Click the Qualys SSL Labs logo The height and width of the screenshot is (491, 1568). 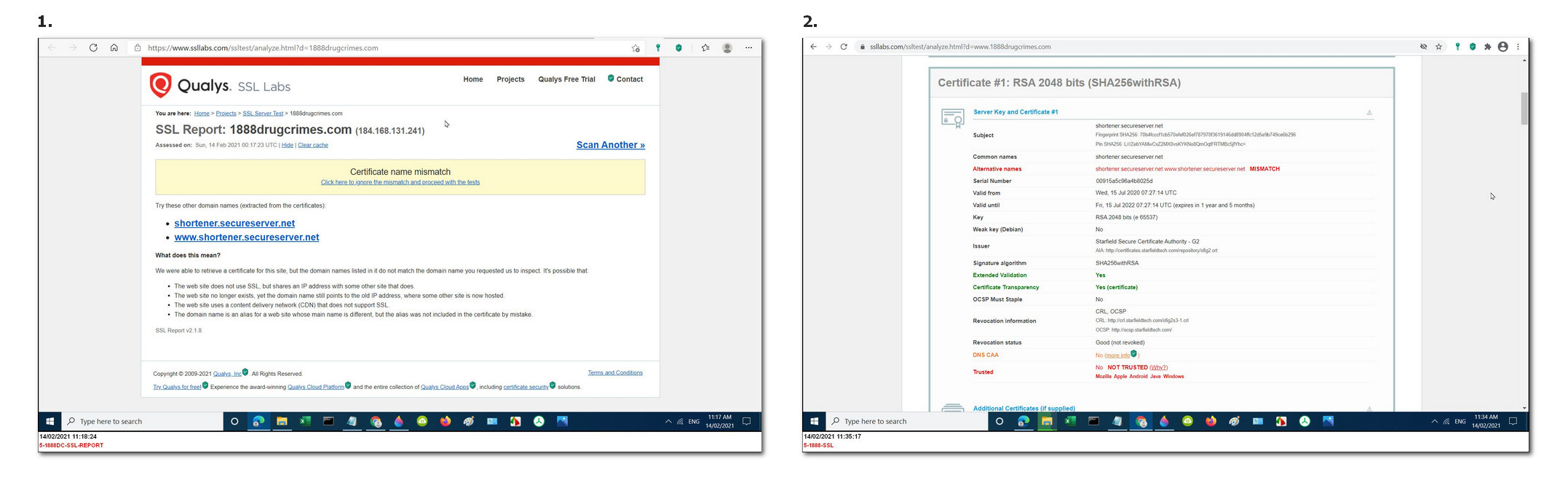pyautogui.click(x=220, y=85)
